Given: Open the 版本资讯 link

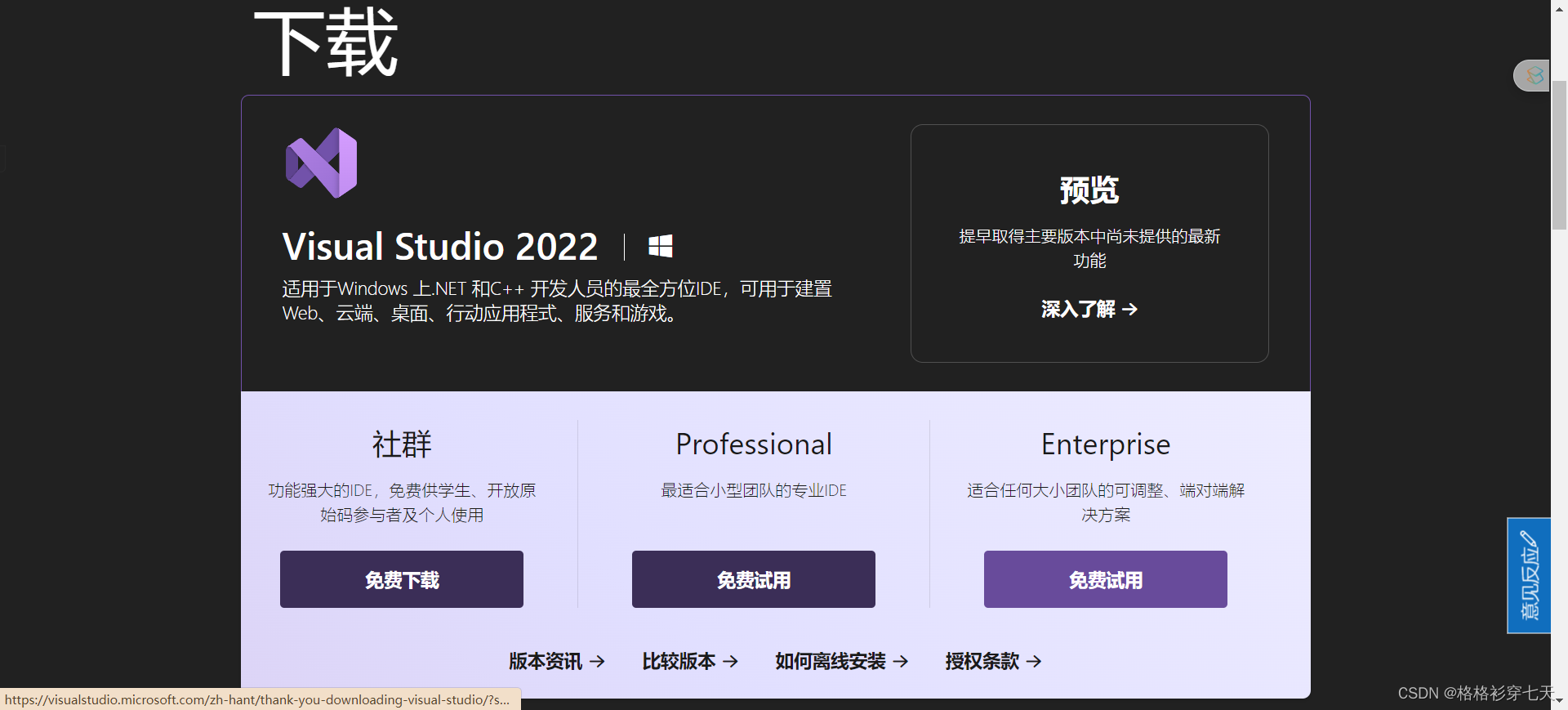Looking at the screenshot, I should [557, 661].
